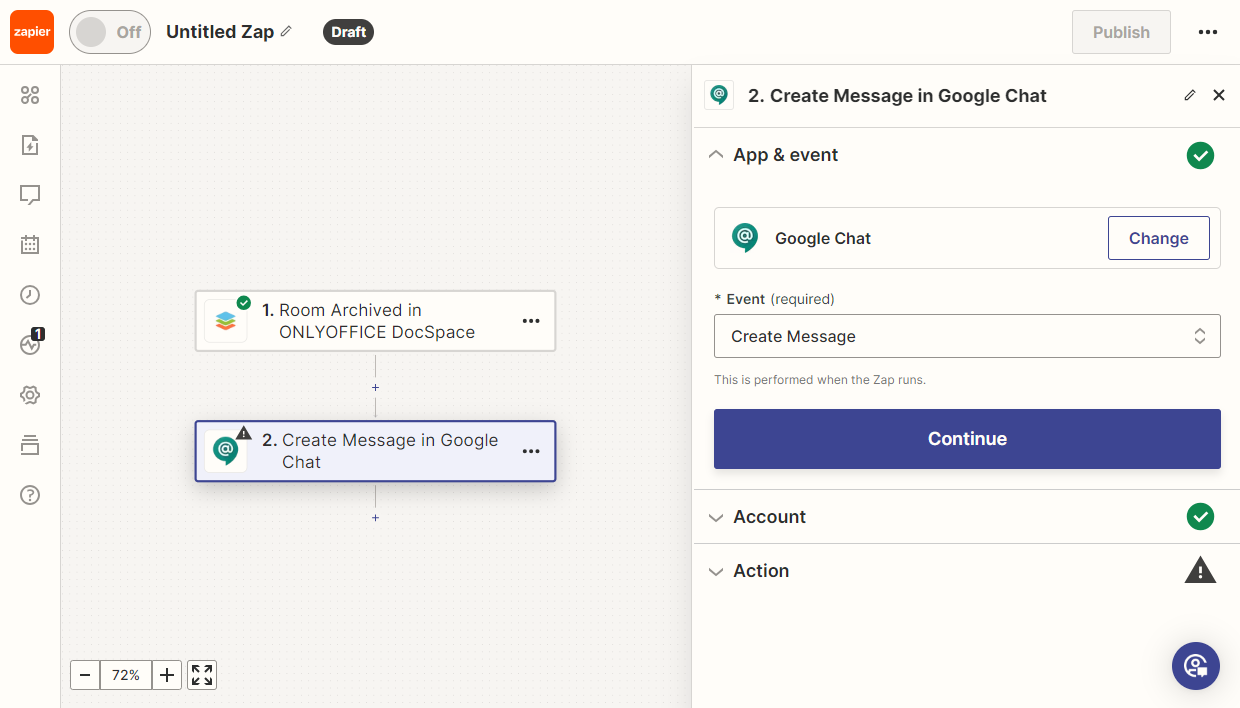Open the status activity icon with badge
Screen dimensions: 1240x708
[30, 344]
